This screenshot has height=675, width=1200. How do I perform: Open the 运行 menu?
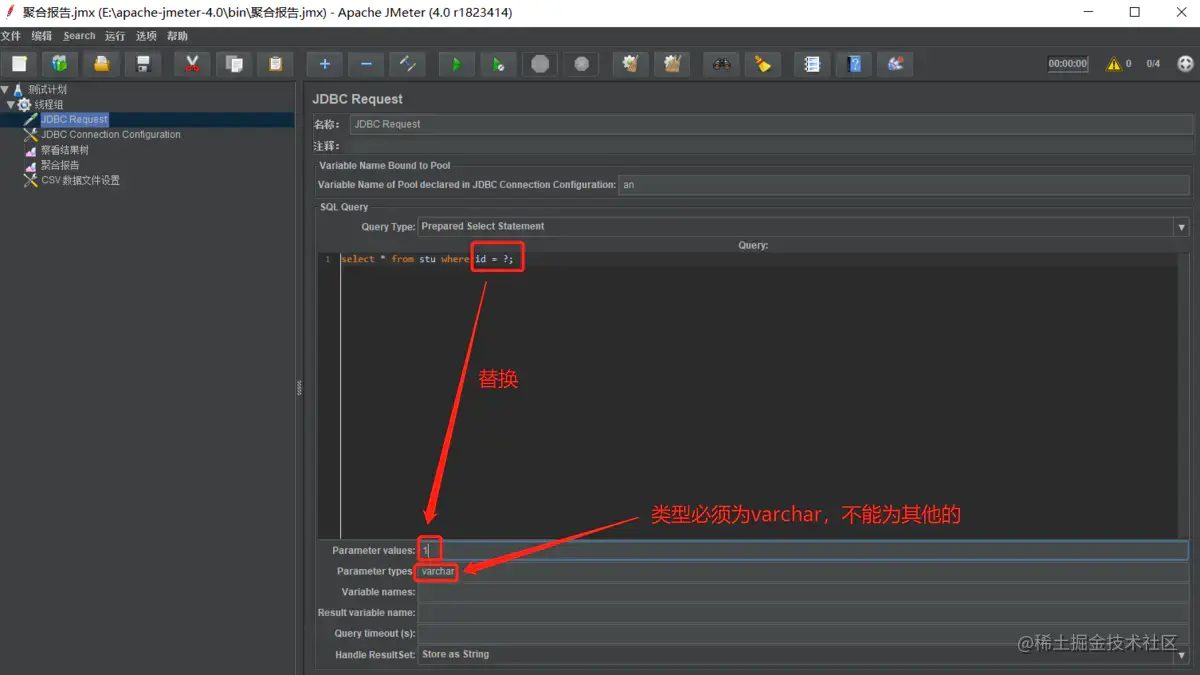(x=115, y=36)
